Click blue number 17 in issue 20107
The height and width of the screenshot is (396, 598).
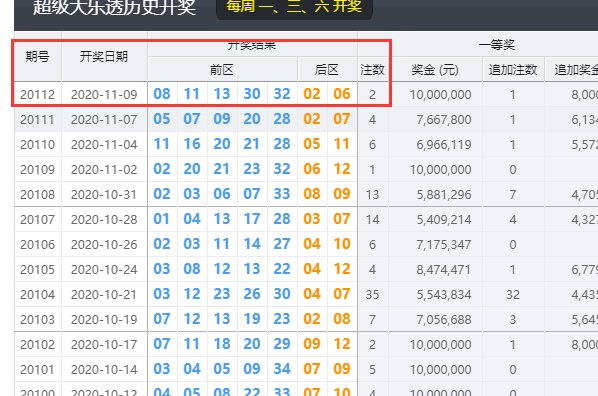pyautogui.click(x=252, y=219)
